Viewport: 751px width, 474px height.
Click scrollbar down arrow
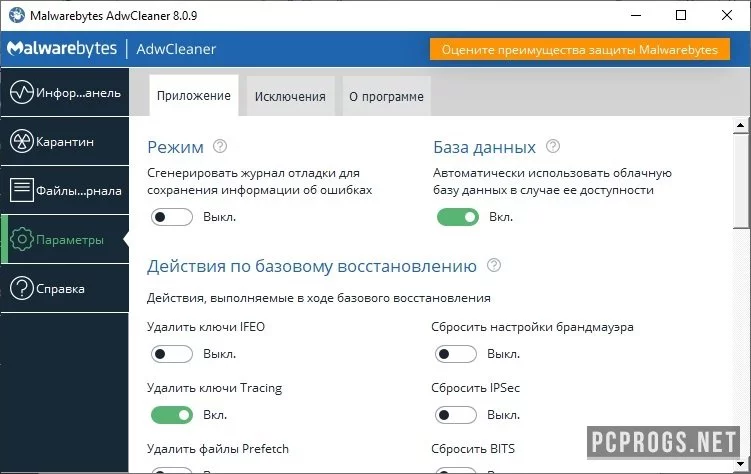tap(740, 463)
